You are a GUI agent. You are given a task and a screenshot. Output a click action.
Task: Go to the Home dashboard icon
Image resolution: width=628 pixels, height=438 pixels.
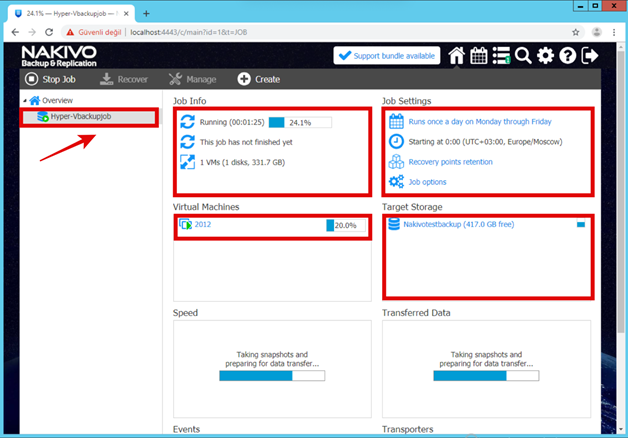coord(456,56)
